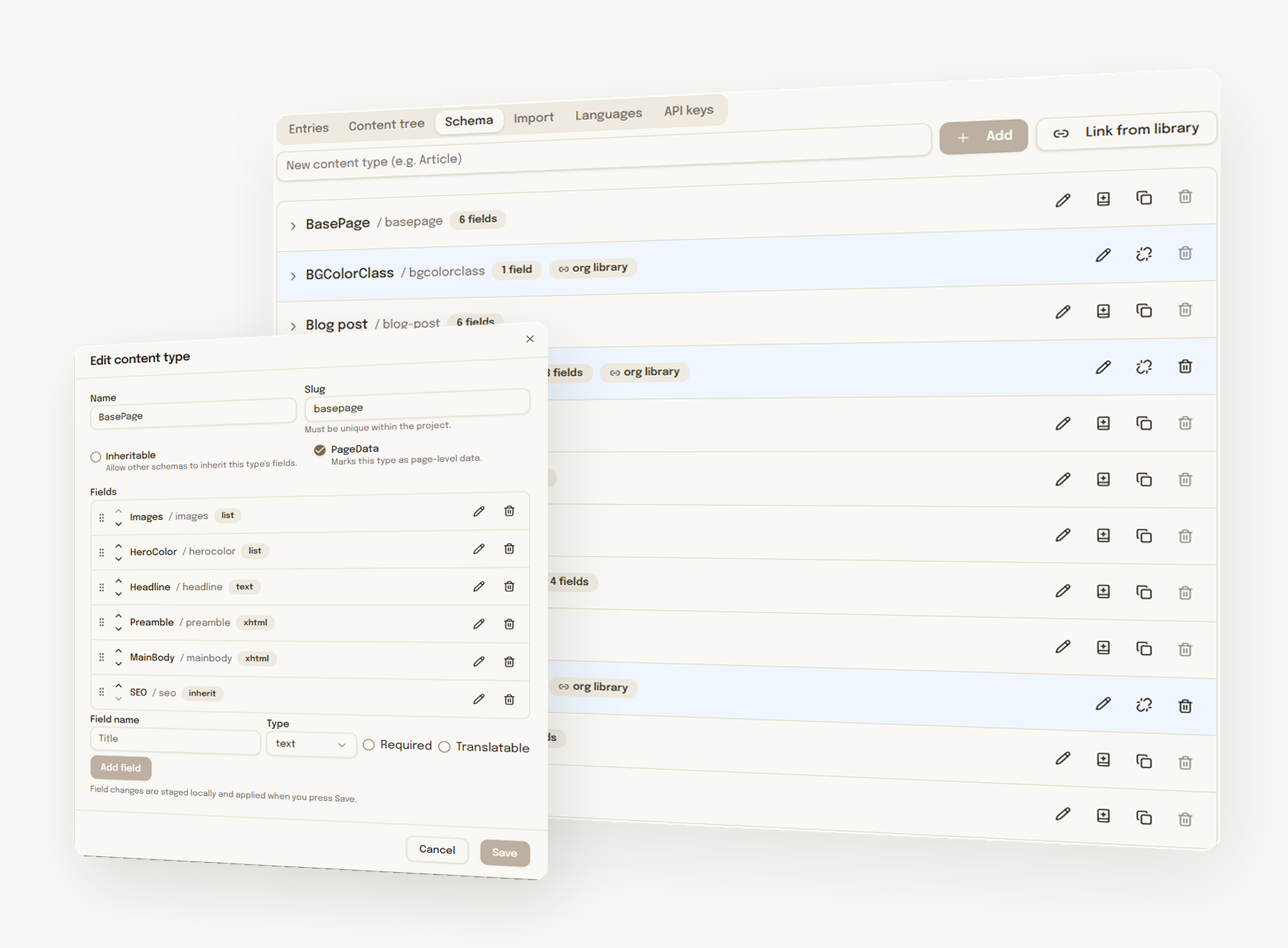Edit the BasePage content type with pencil icon

(1062, 200)
